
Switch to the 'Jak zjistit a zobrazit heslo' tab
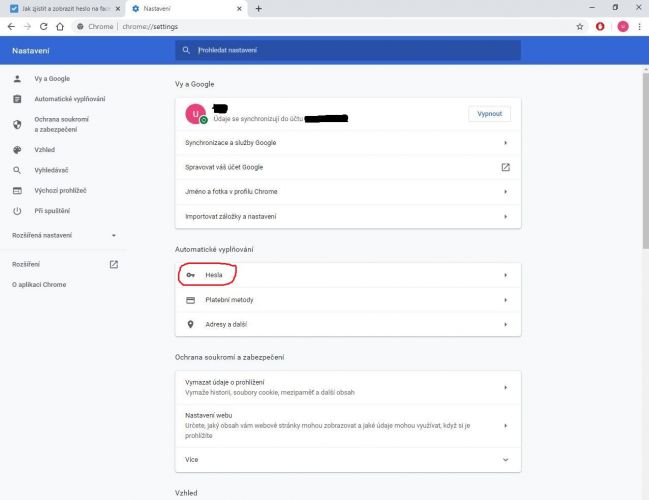point(62,9)
